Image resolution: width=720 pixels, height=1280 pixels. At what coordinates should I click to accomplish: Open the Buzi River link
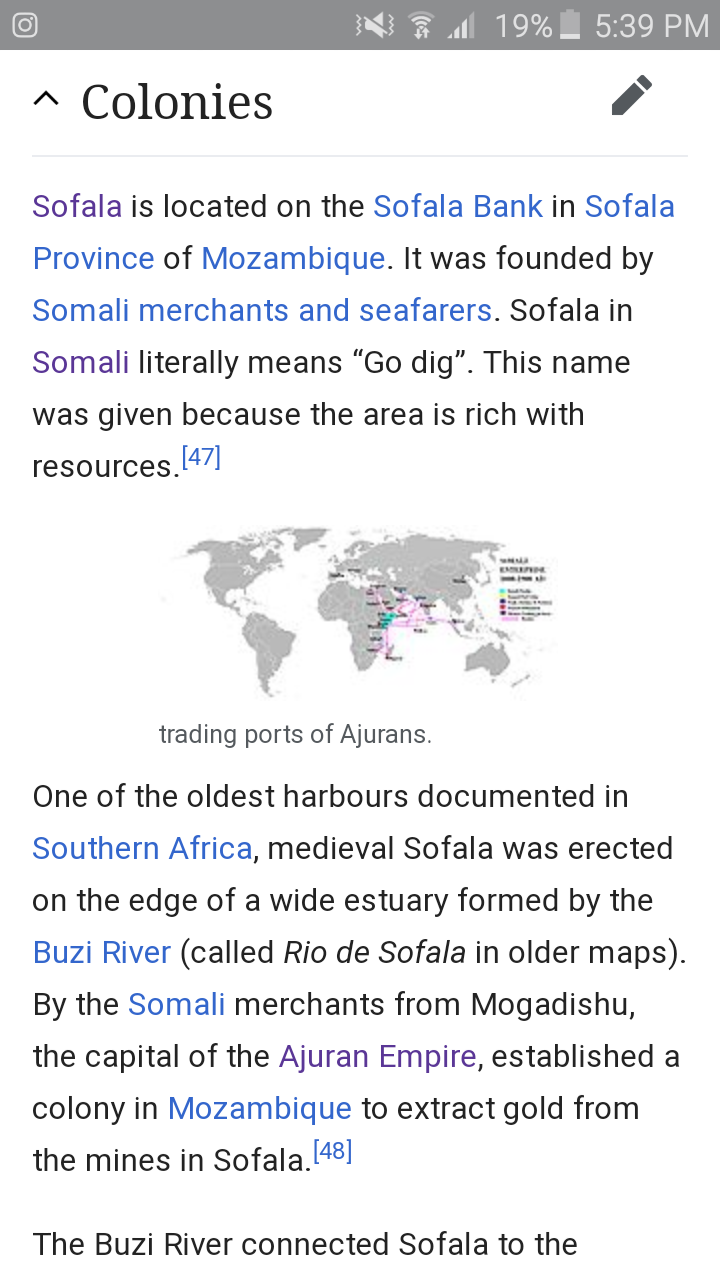coord(102,952)
